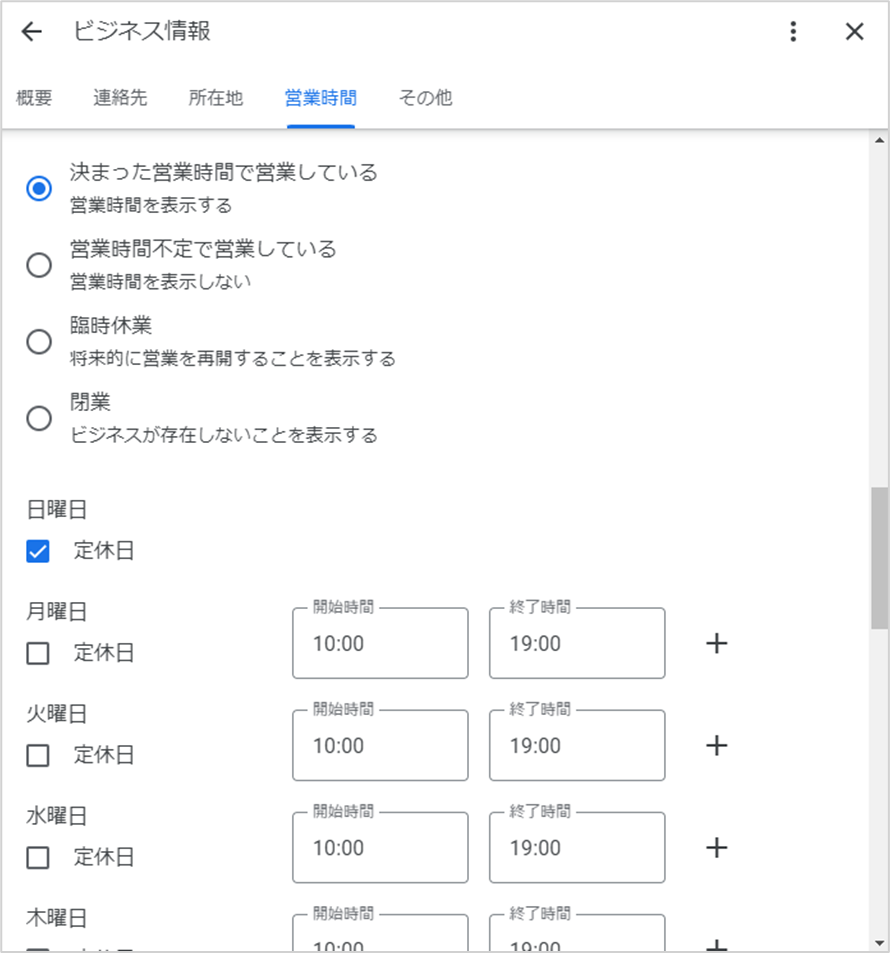This screenshot has width=890, height=953.
Task: Open the 連絡先 tab
Action: (x=120, y=98)
